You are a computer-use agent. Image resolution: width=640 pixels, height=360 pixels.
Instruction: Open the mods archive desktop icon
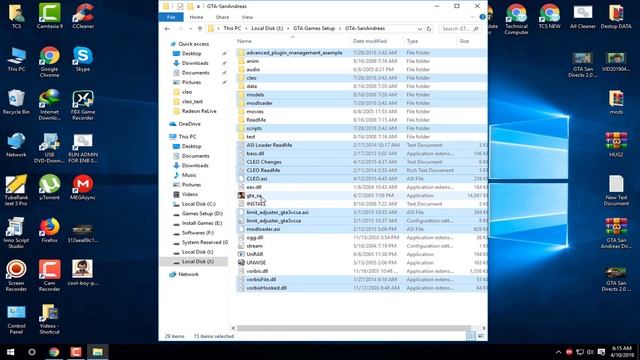click(616, 102)
